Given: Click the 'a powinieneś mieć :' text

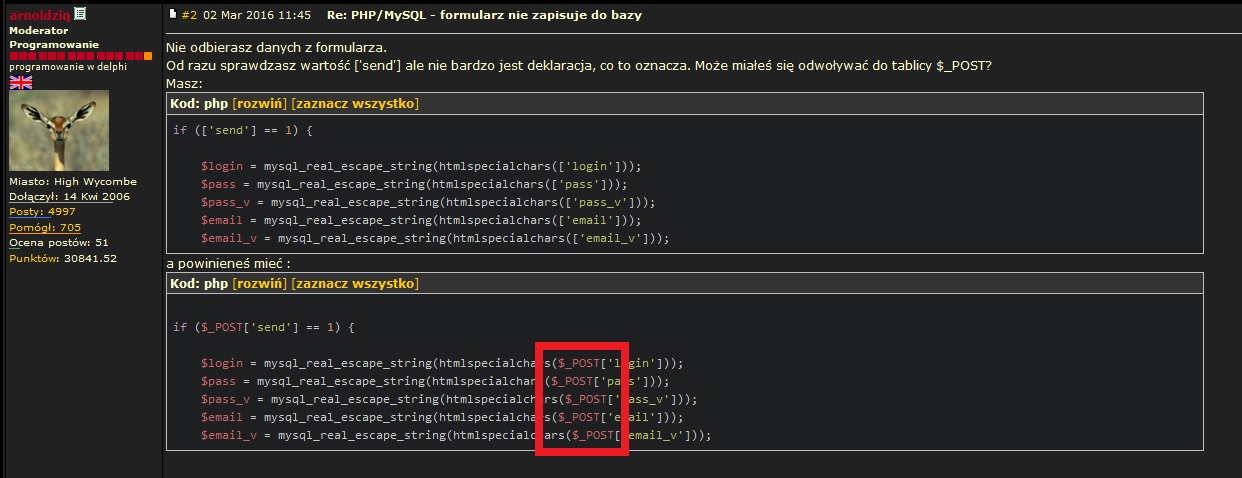Looking at the screenshot, I should coord(228,263).
